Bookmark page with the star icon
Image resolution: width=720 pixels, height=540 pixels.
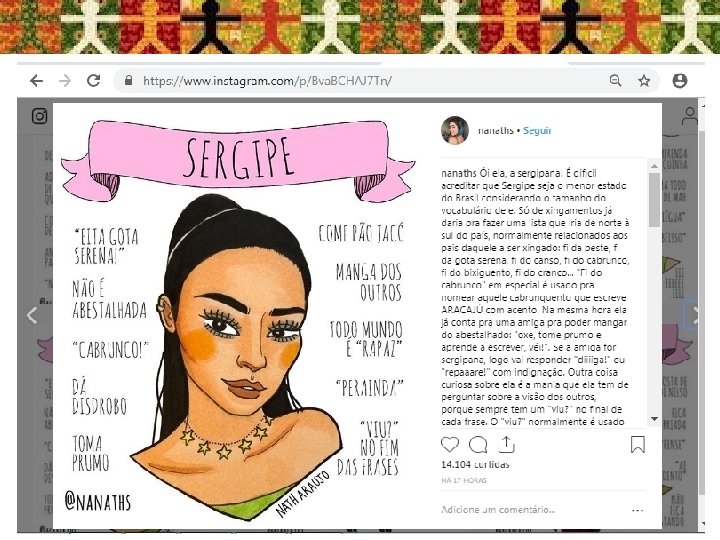(x=644, y=81)
